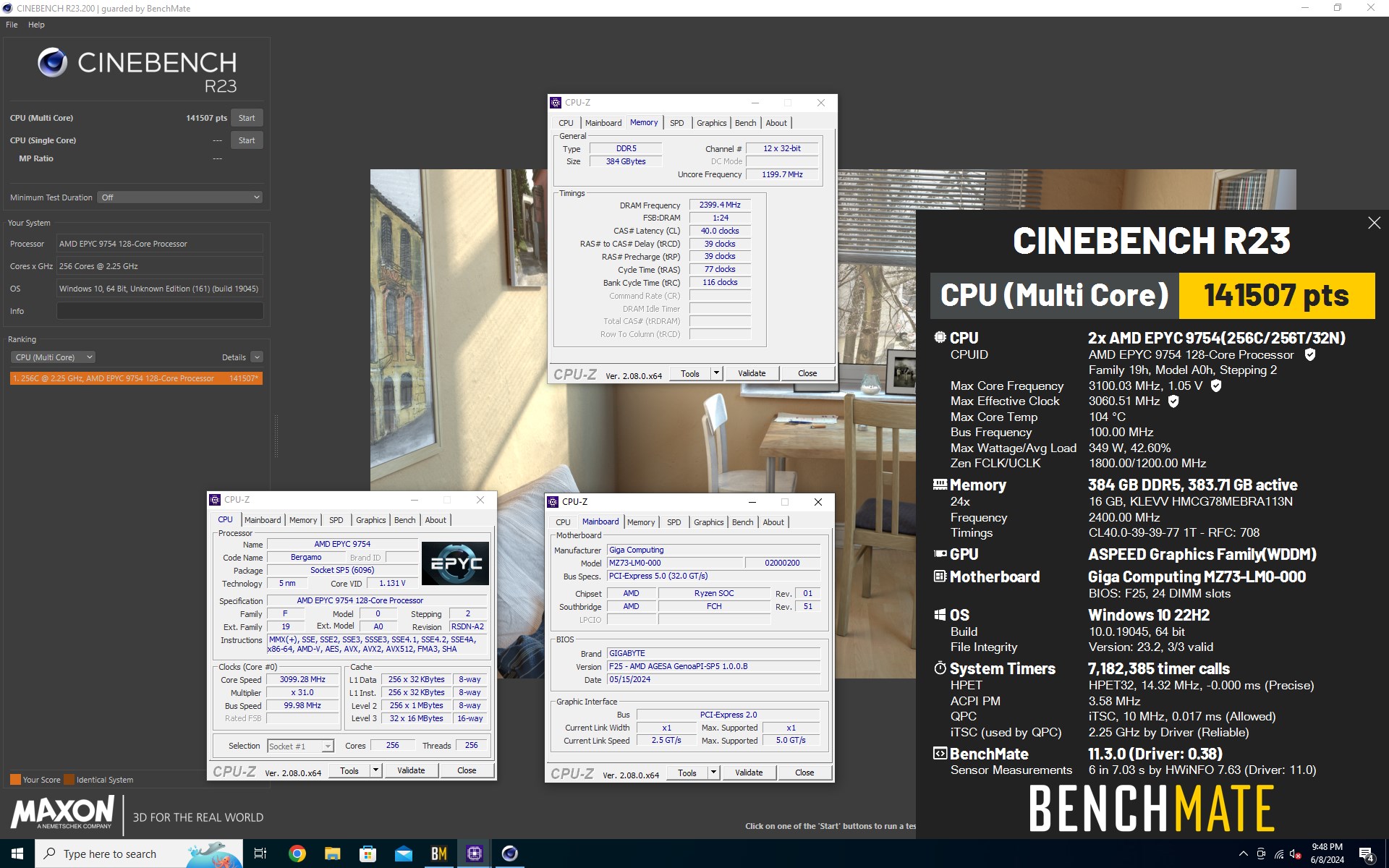Viewport: 1389px width, 868px height.
Task: Open the notification center
Action: 1367,854
